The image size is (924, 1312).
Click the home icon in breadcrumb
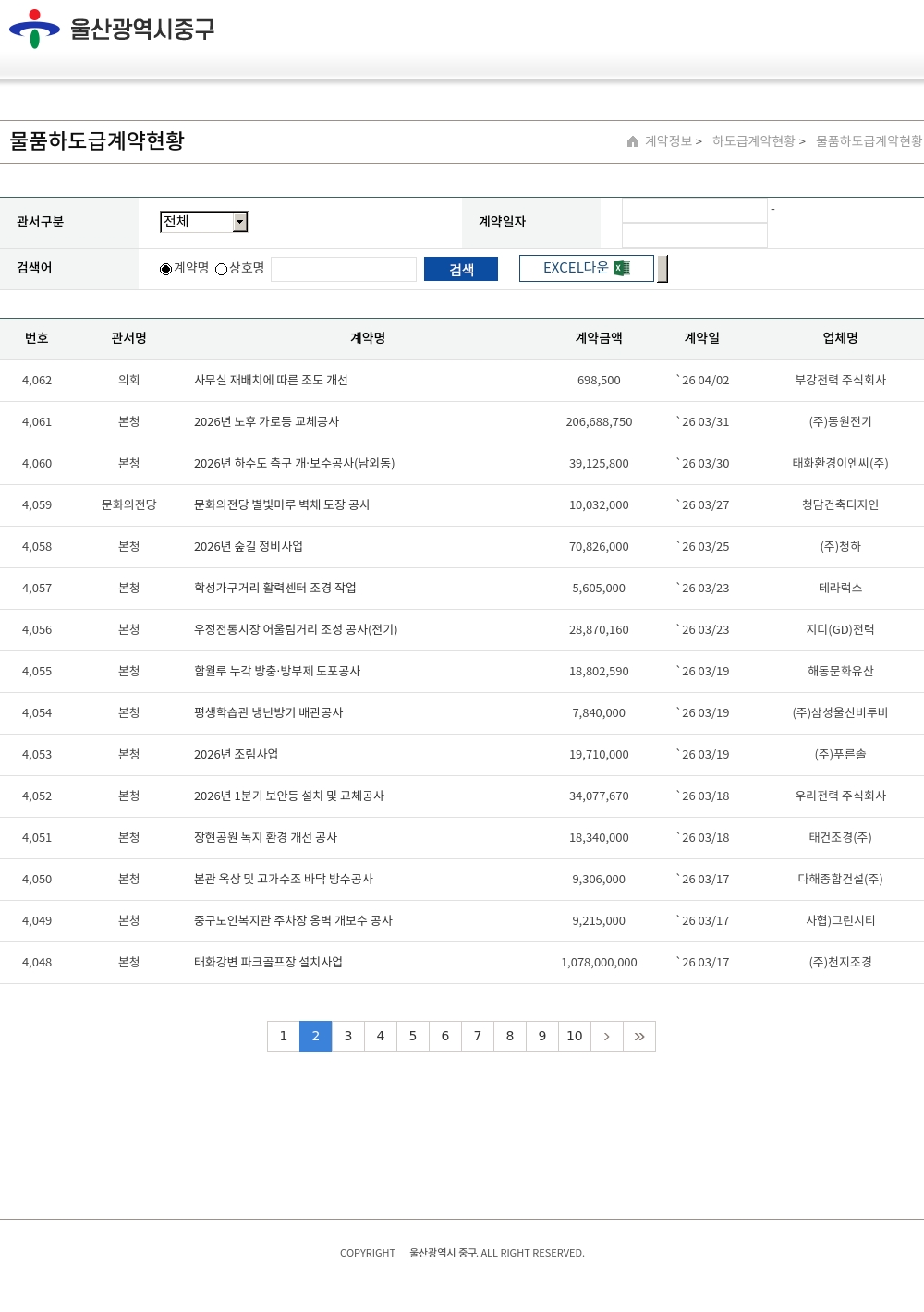tap(633, 141)
